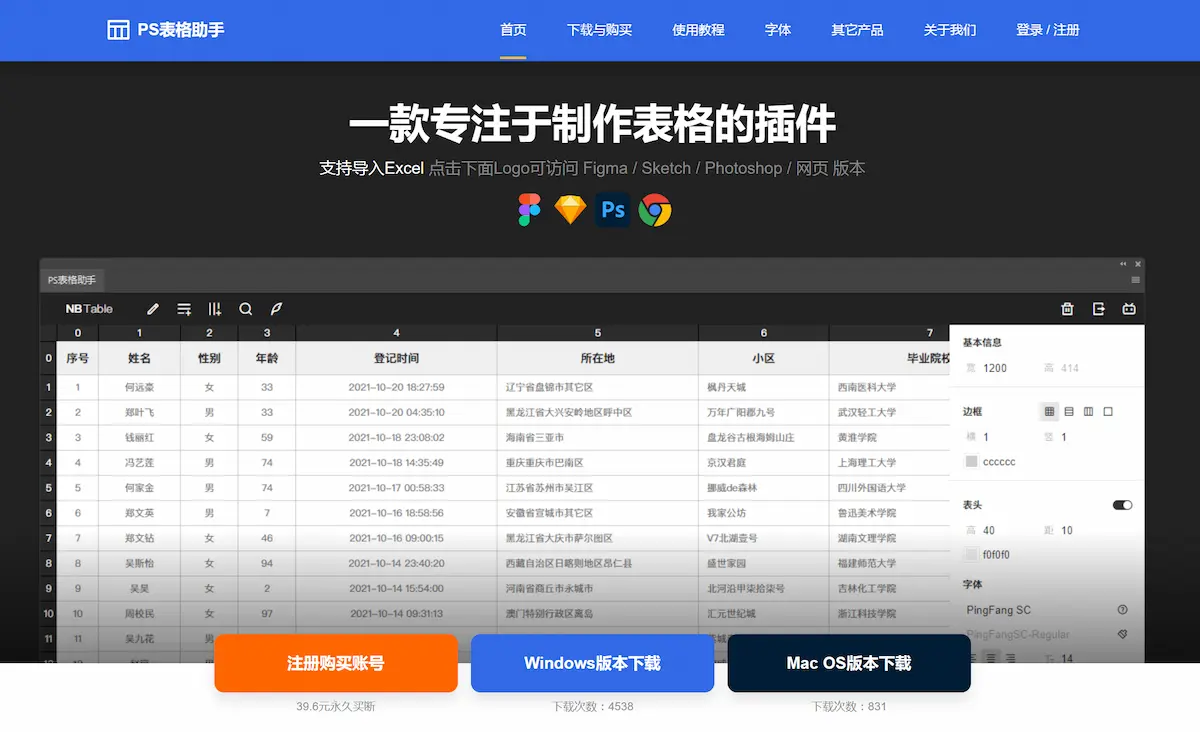
Task: Select the horizontal-borders-only icon
Action: 1069,411
